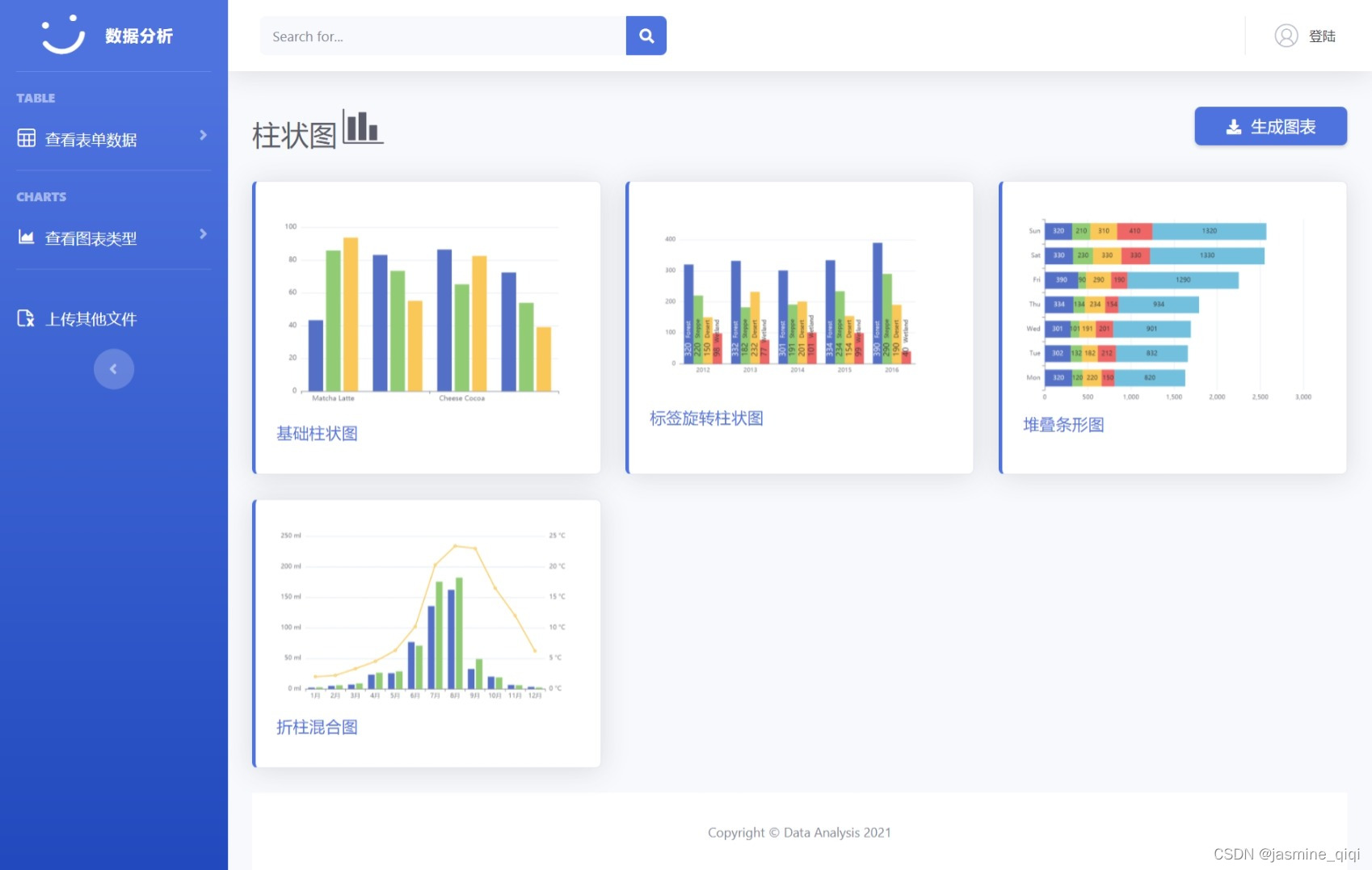Click the 登陆 login link
The height and width of the screenshot is (870, 1372).
1322,36
